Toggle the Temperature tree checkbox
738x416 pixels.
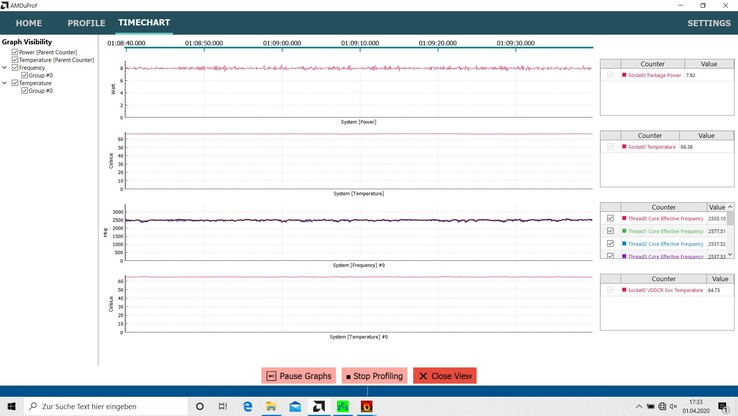click(15, 83)
